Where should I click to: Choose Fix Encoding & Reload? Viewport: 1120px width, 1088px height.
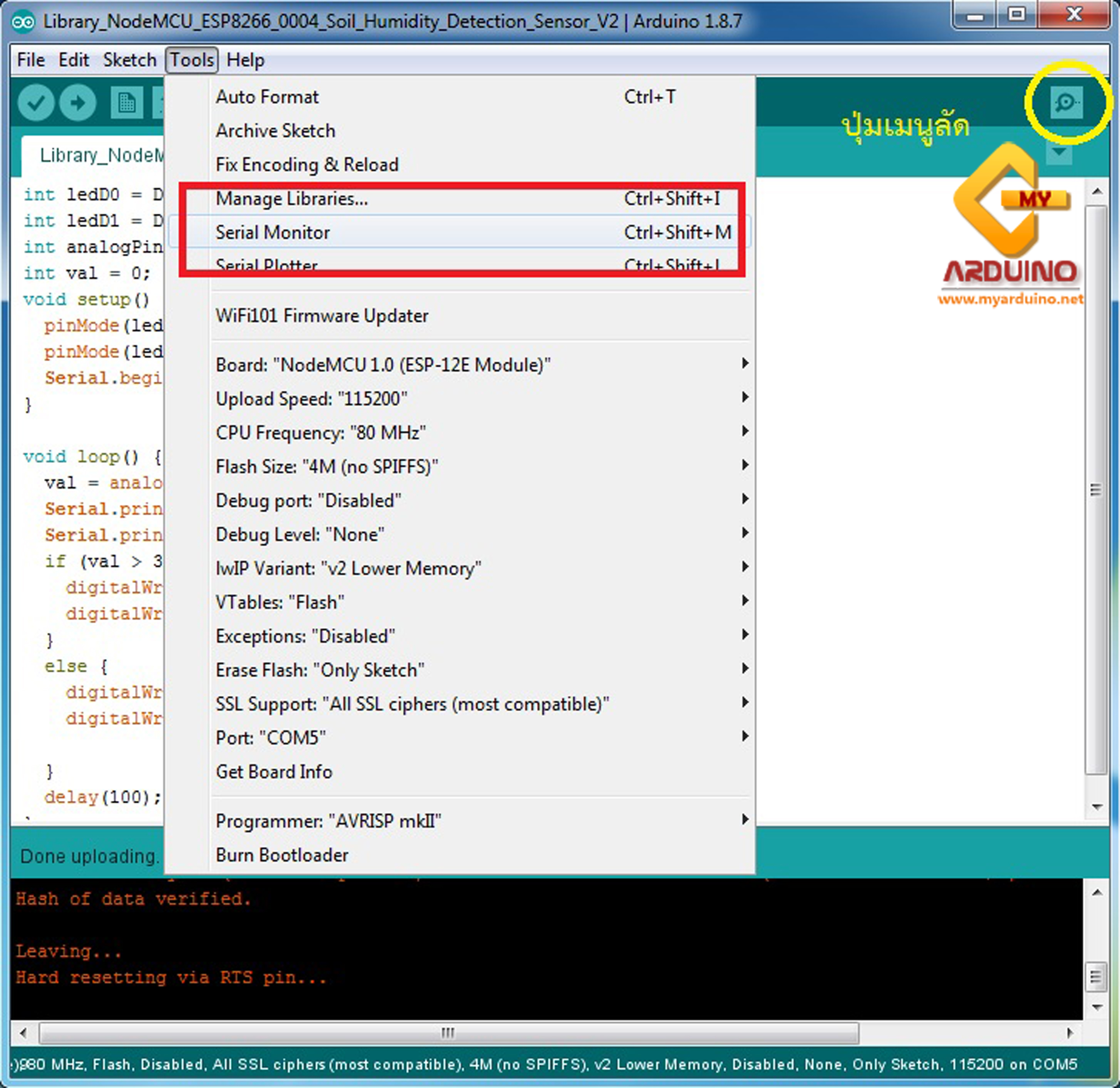pos(307,164)
